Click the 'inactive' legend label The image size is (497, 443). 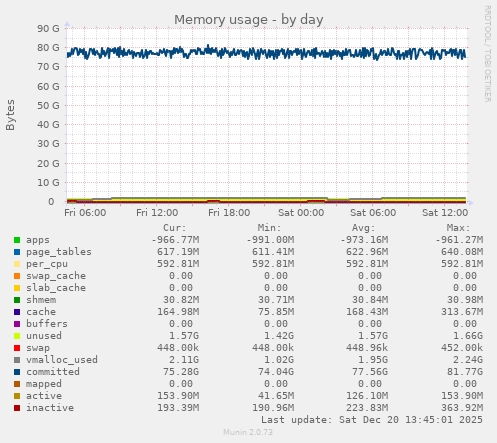(50, 408)
